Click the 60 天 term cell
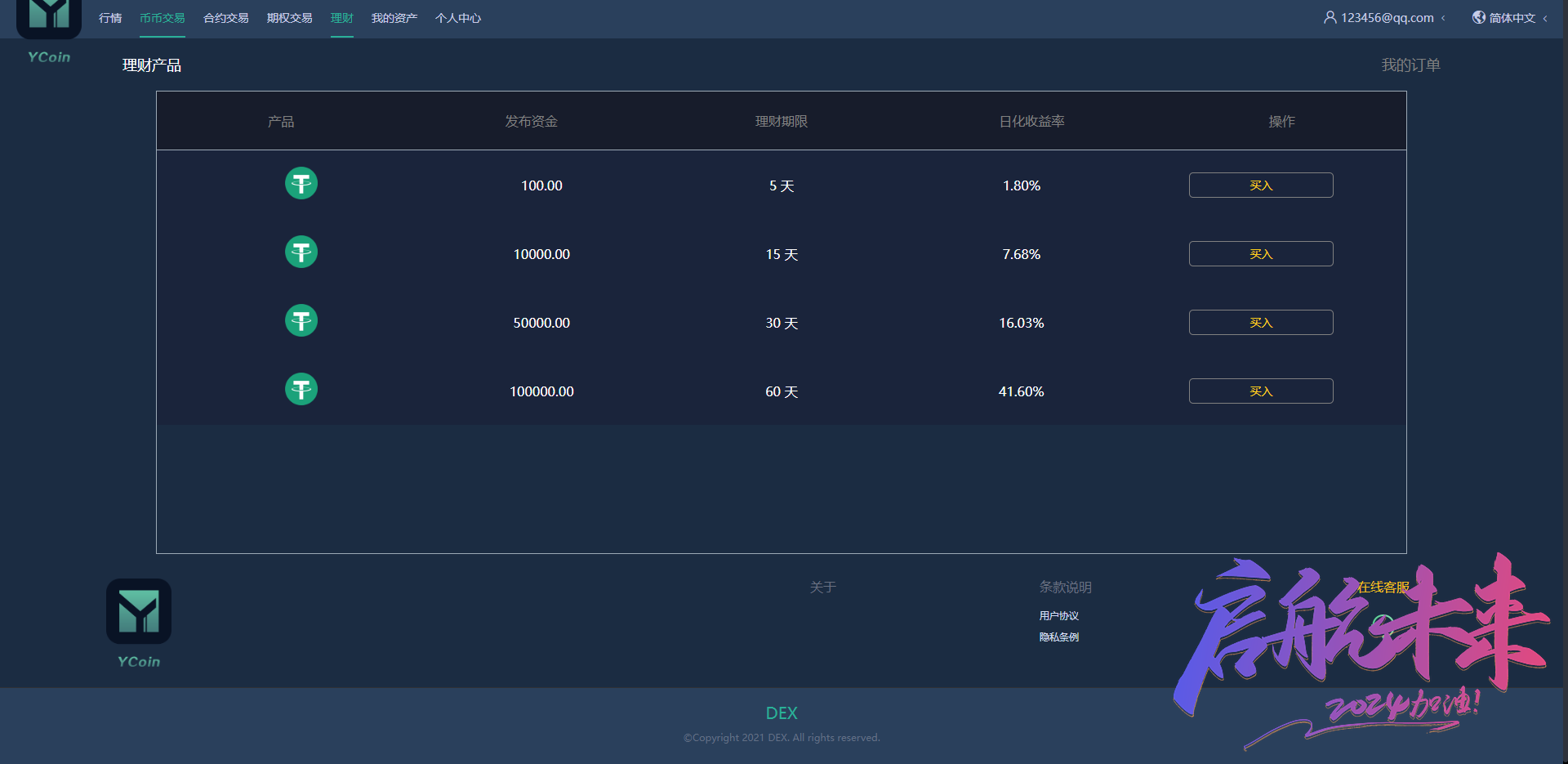This screenshot has width=1568, height=764. 782,392
